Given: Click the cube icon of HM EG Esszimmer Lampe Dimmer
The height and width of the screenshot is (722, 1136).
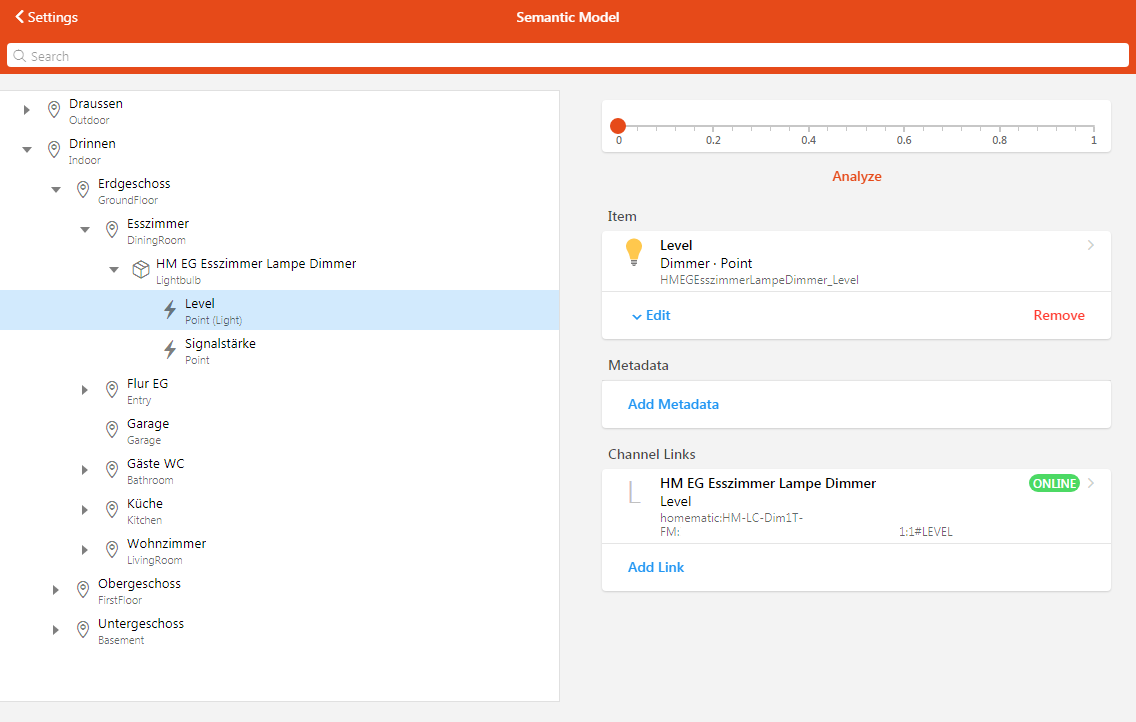Looking at the screenshot, I should 141,270.
